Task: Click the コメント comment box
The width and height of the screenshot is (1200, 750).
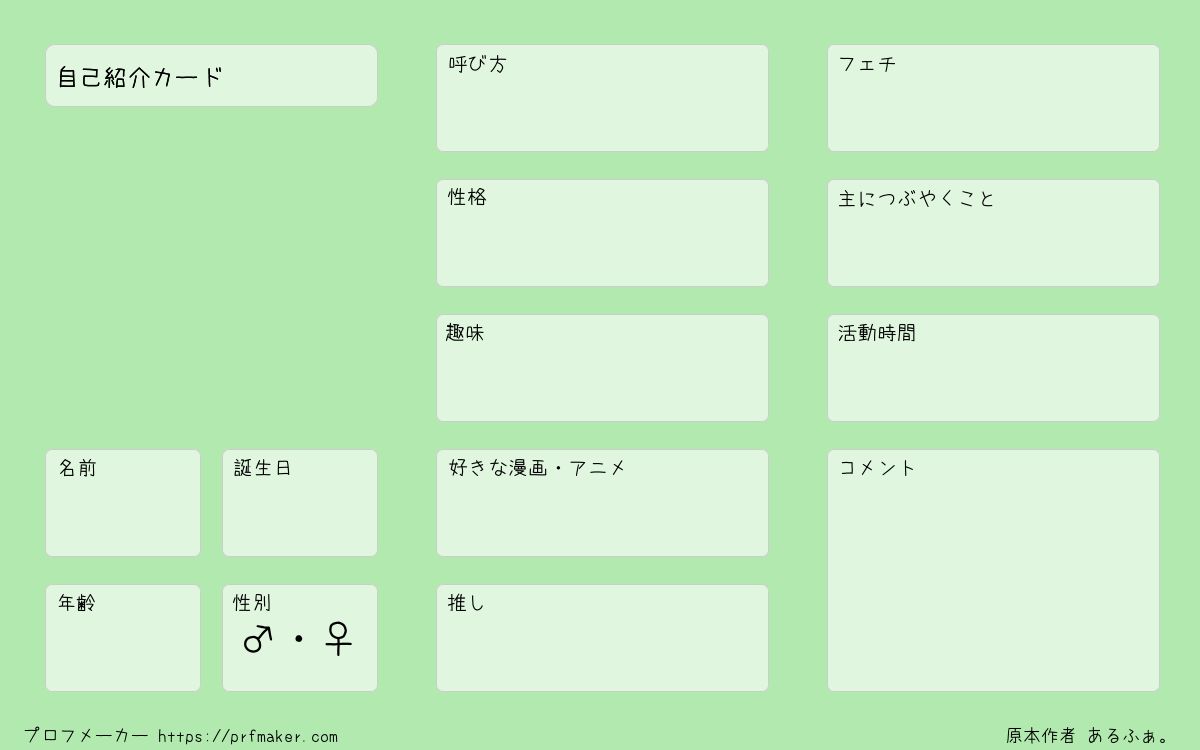Action: [x=993, y=570]
